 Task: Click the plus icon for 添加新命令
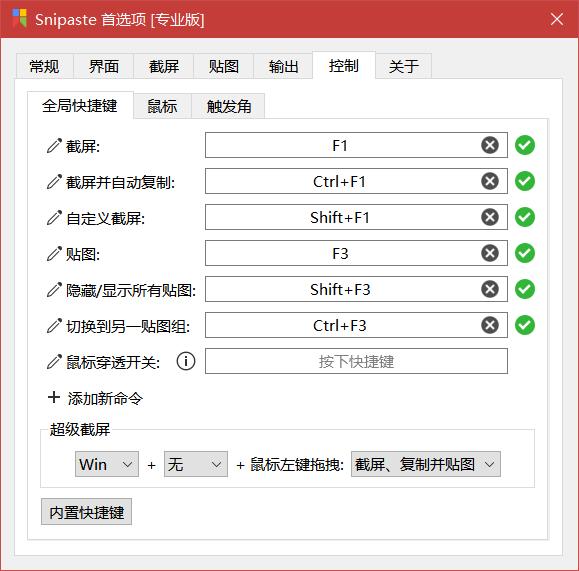tap(54, 397)
